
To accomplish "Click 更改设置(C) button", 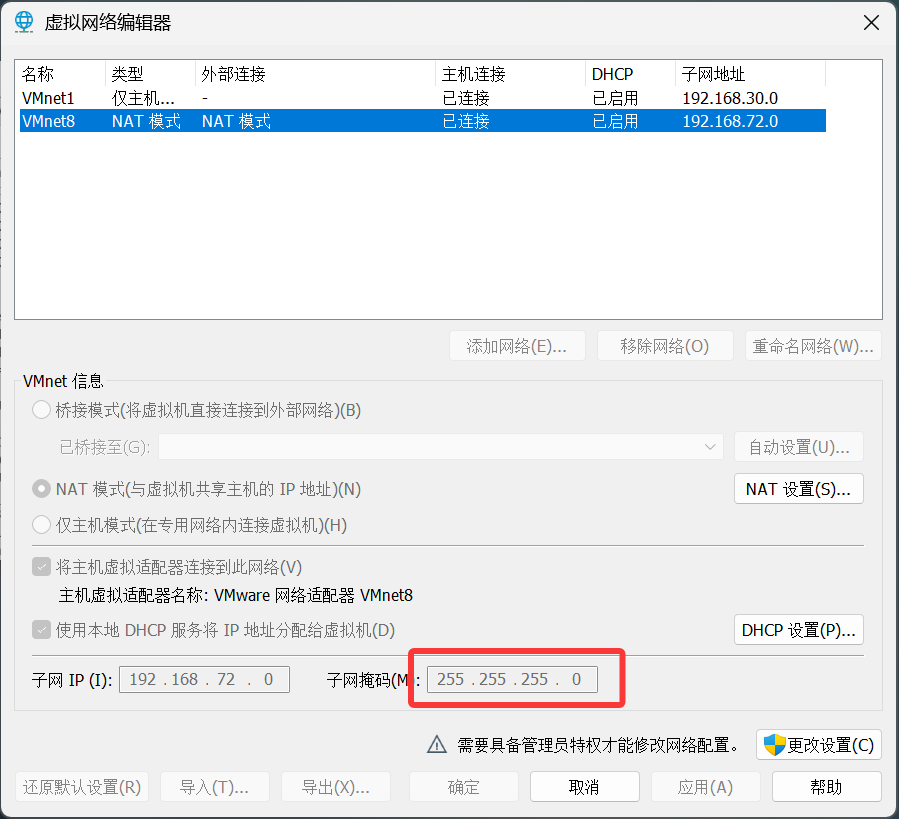I will click(x=819, y=745).
